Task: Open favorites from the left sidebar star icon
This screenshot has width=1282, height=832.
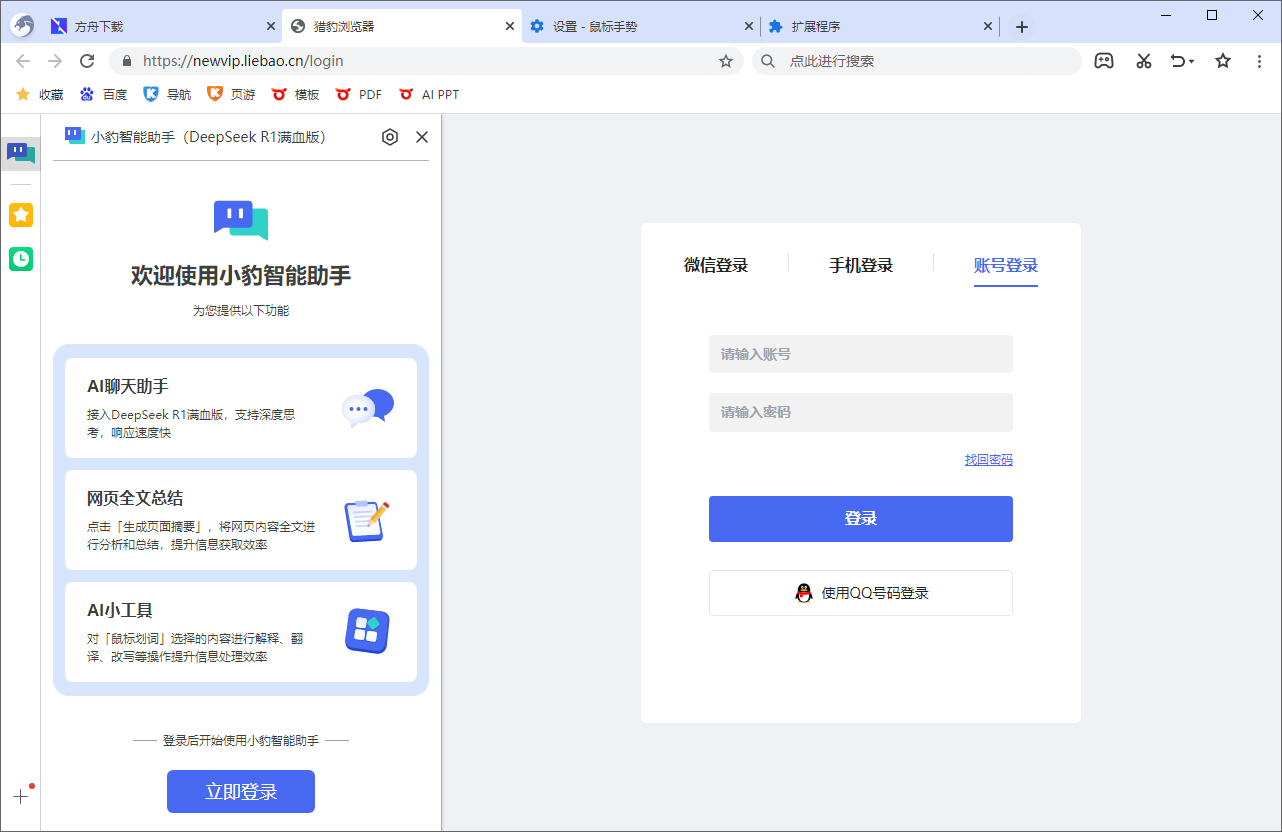Action: (x=21, y=215)
